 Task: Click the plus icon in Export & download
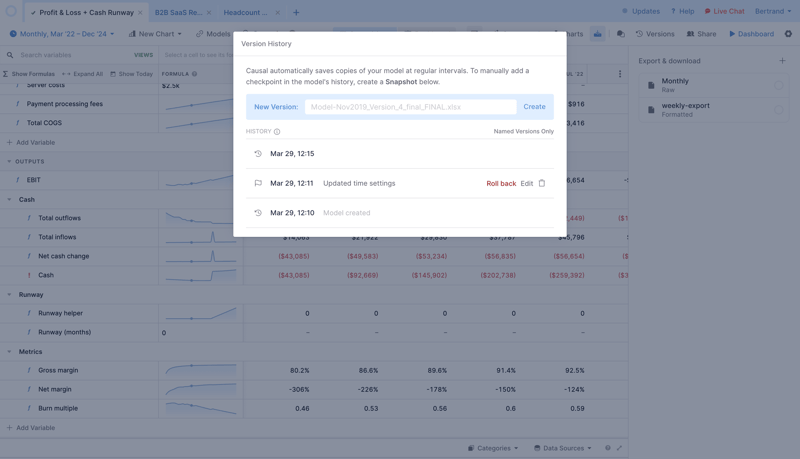782,61
